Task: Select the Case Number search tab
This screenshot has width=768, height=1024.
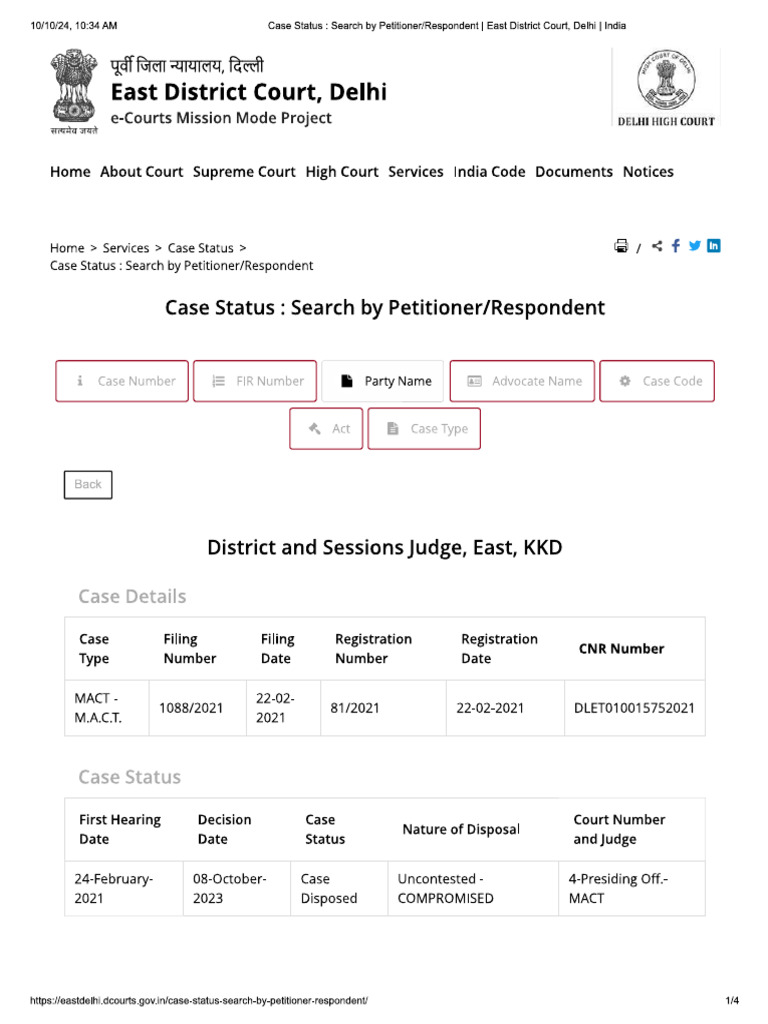Action: [x=122, y=381]
